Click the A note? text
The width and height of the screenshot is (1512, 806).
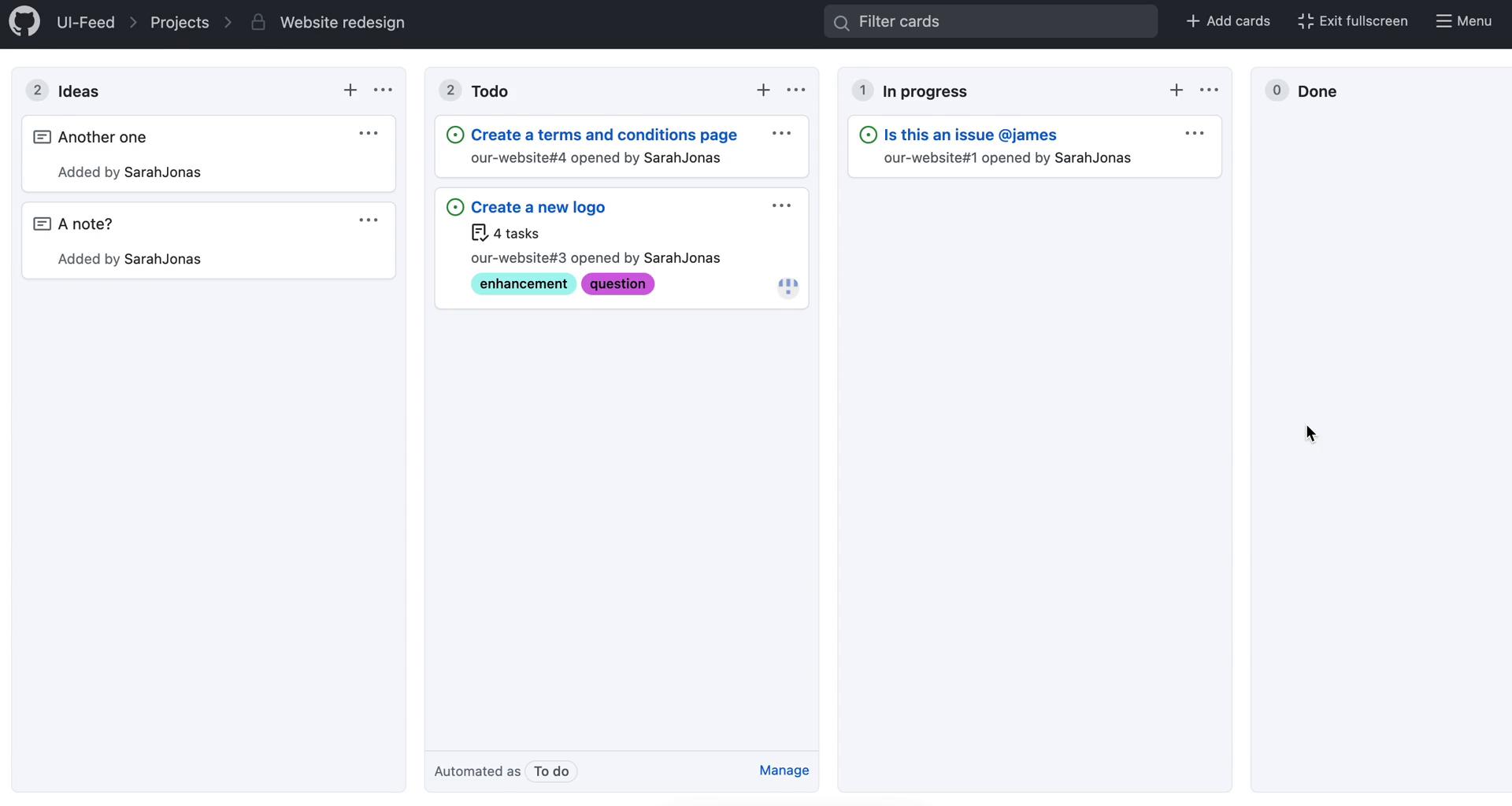[85, 224]
